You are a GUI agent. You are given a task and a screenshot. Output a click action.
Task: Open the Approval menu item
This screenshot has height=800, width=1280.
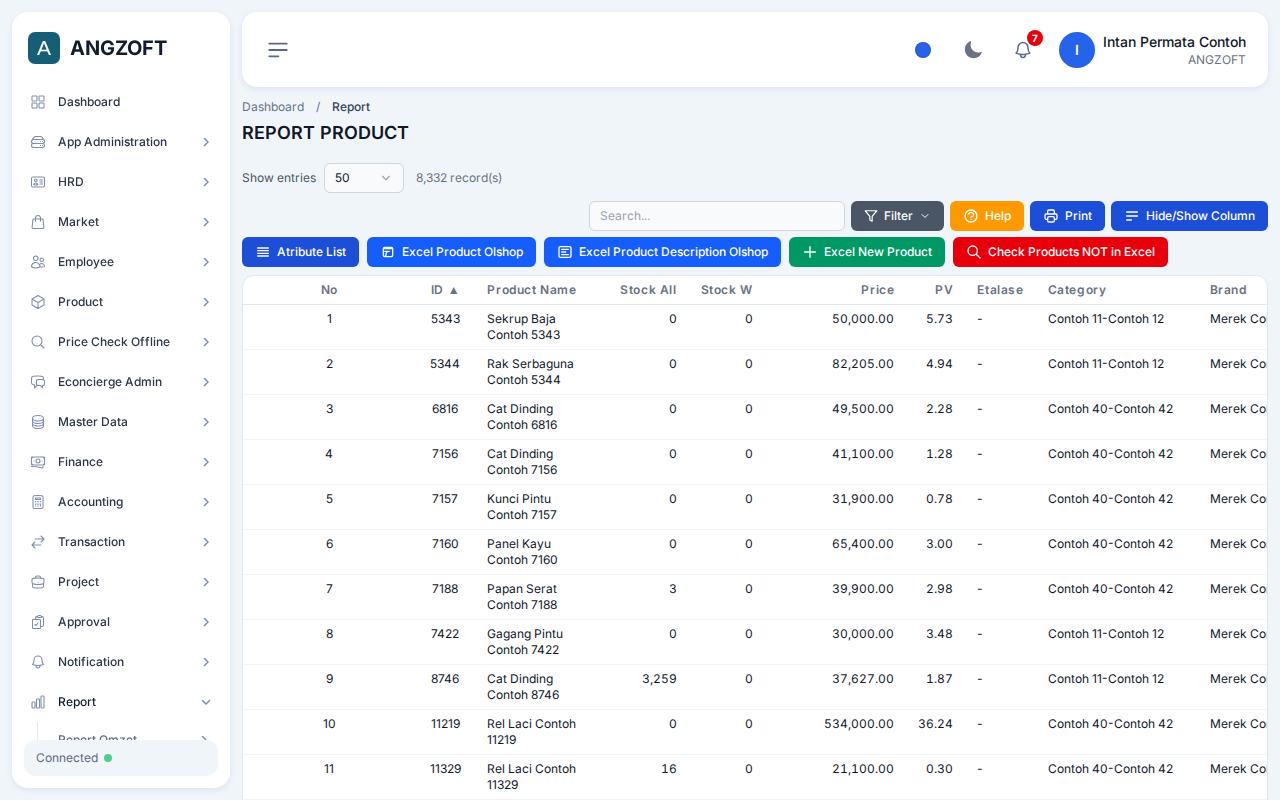[x=121, y=622]
